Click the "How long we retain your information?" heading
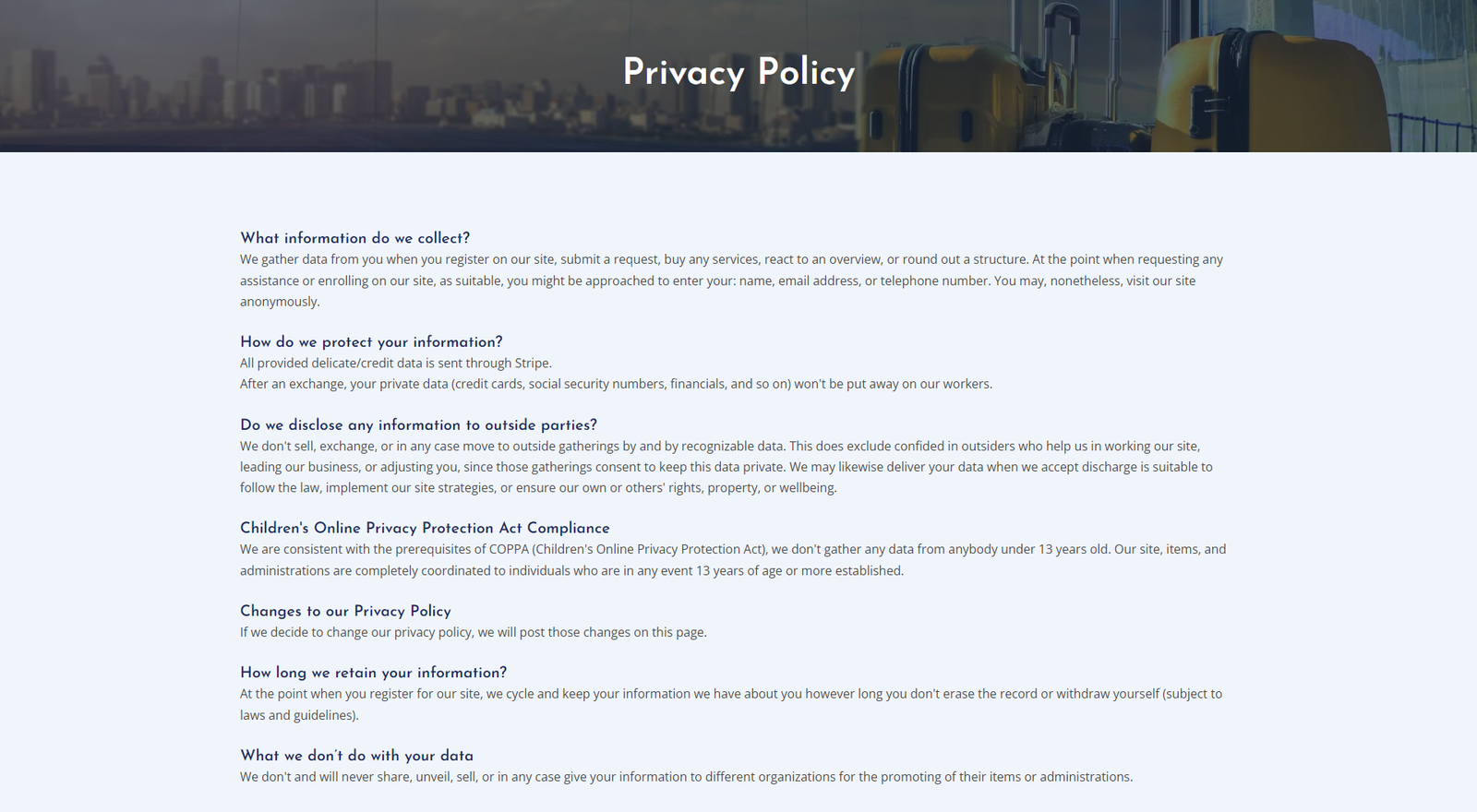1477x812 pixels. click(373, 673)
